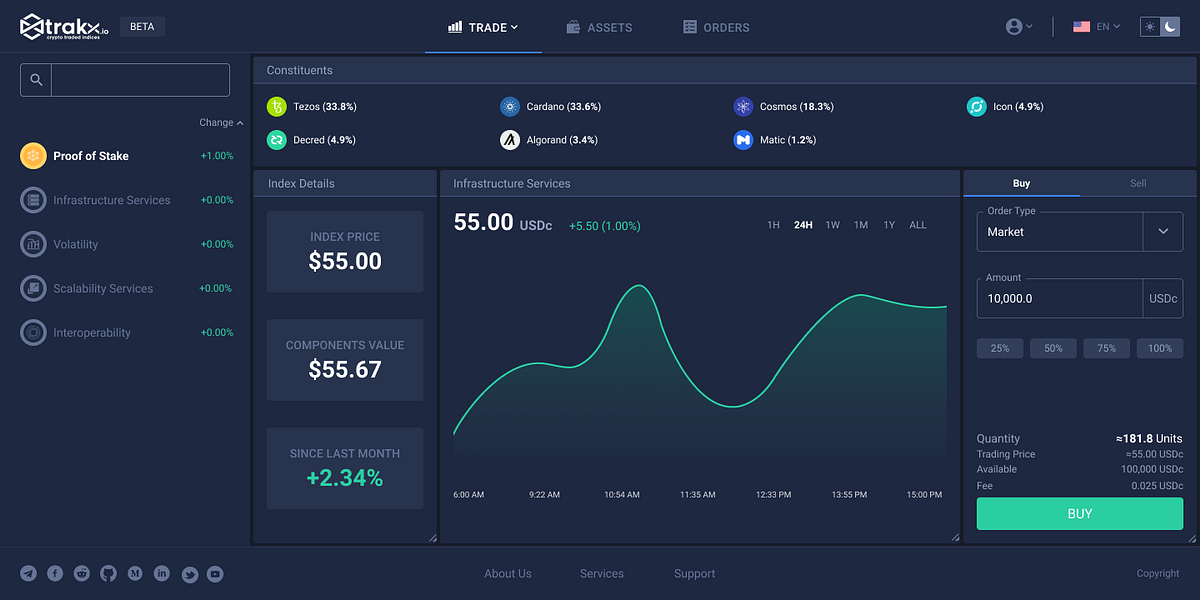Open the Trade dropdown menu
Image resolution: width=1201 pixels, height=600 pixels.
click(483, 27)
